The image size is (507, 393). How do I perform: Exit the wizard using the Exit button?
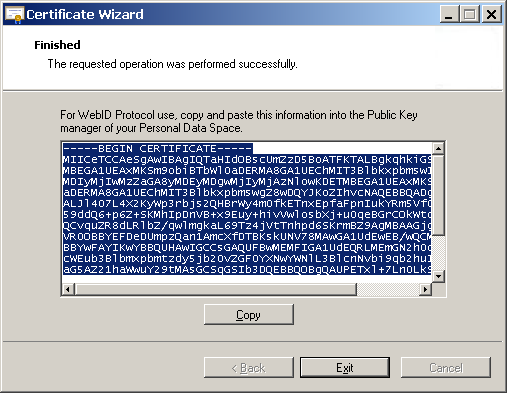[x=345, y=367]
